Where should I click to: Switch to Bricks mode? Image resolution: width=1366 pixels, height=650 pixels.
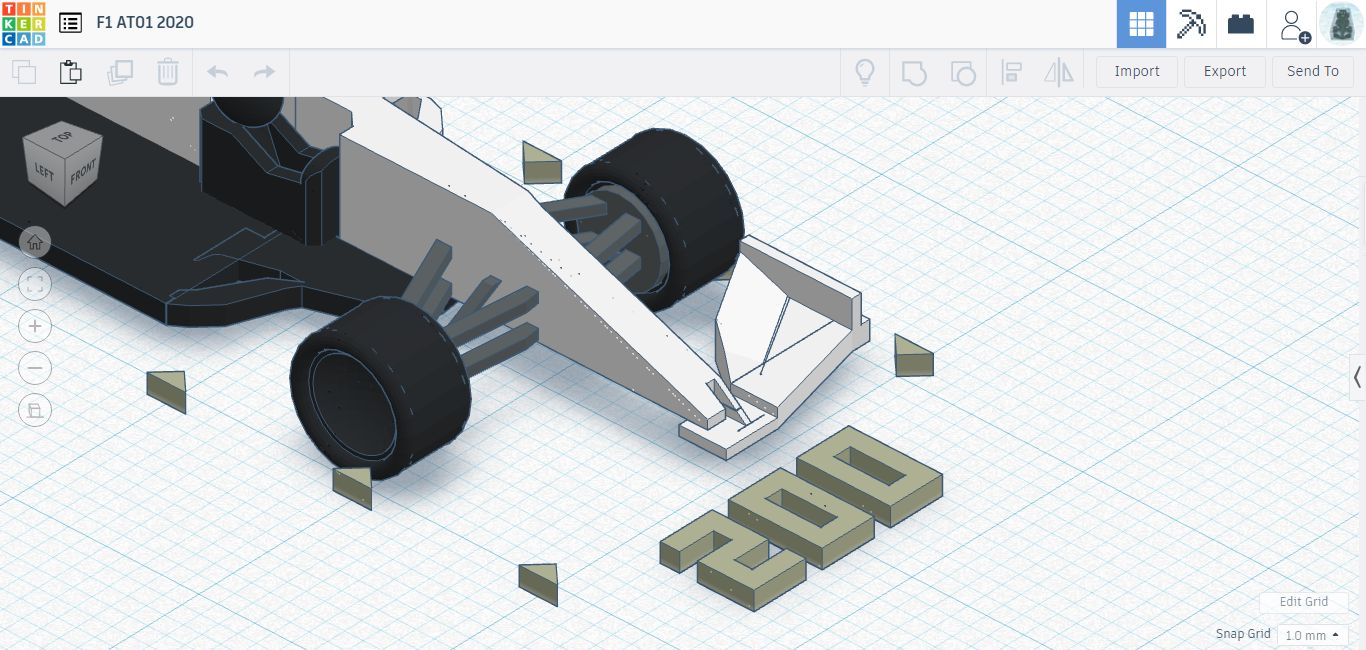pyautogui.click(x=1241, y=24)
